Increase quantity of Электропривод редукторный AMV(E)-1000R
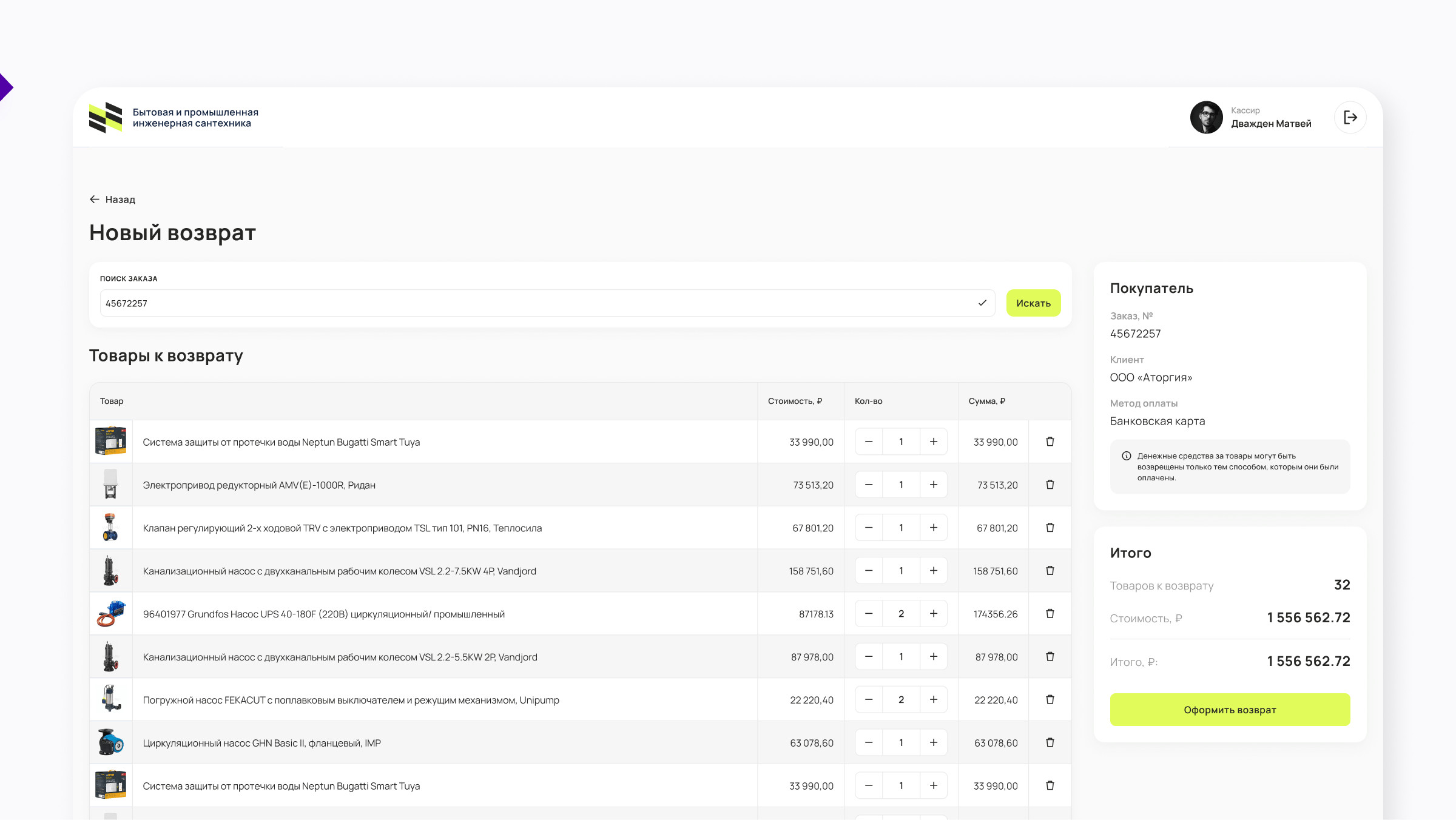The height and width of the screenshot is (820, 1456). 933,485
